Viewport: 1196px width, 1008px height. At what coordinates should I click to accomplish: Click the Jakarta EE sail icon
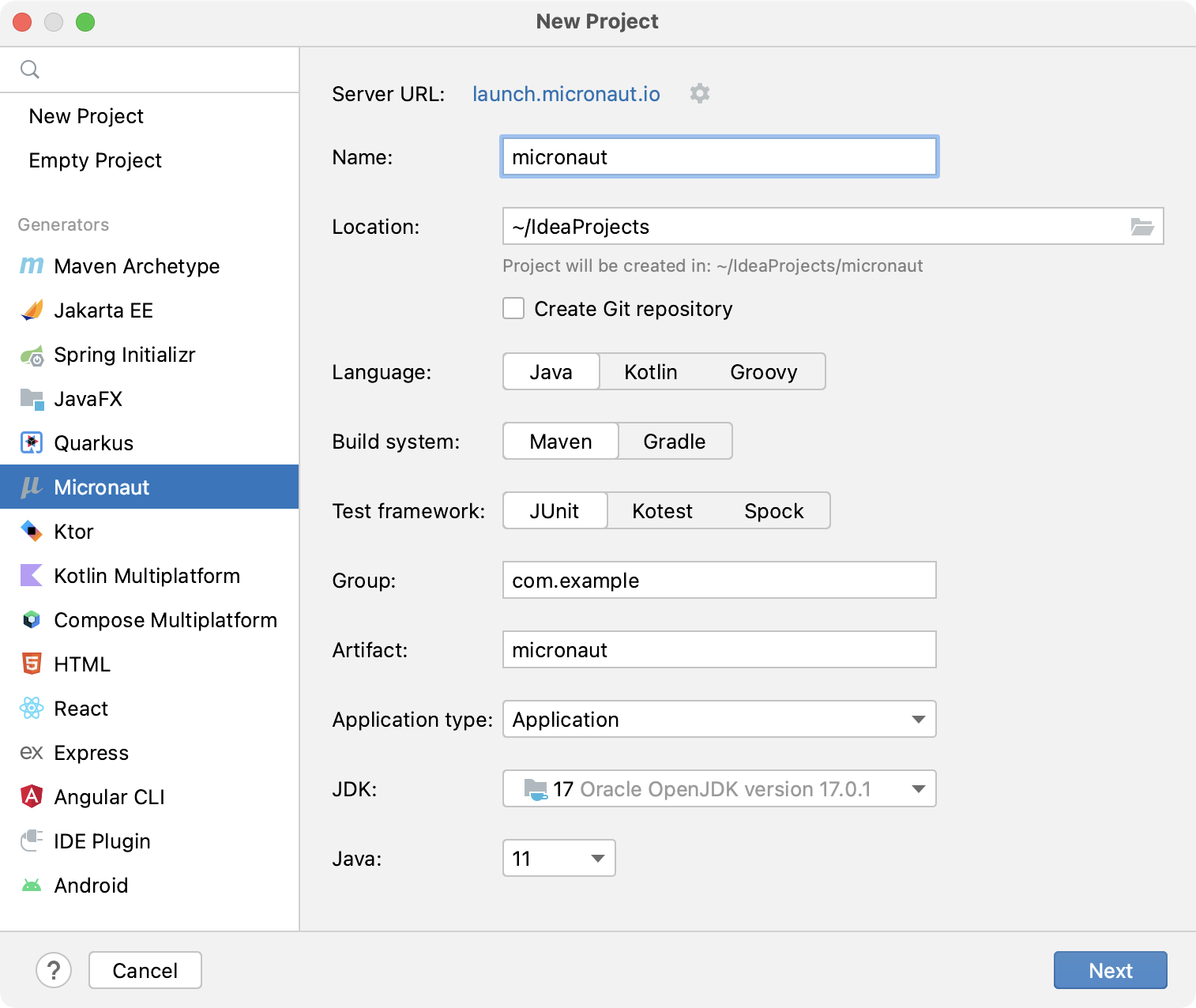[32, 310]
